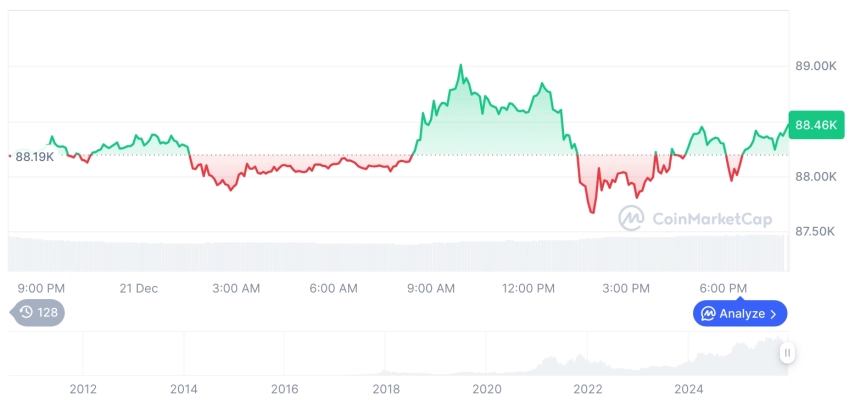Click the 3:00 AM time label
860x401 pixels.
click(x=236, y=288)
